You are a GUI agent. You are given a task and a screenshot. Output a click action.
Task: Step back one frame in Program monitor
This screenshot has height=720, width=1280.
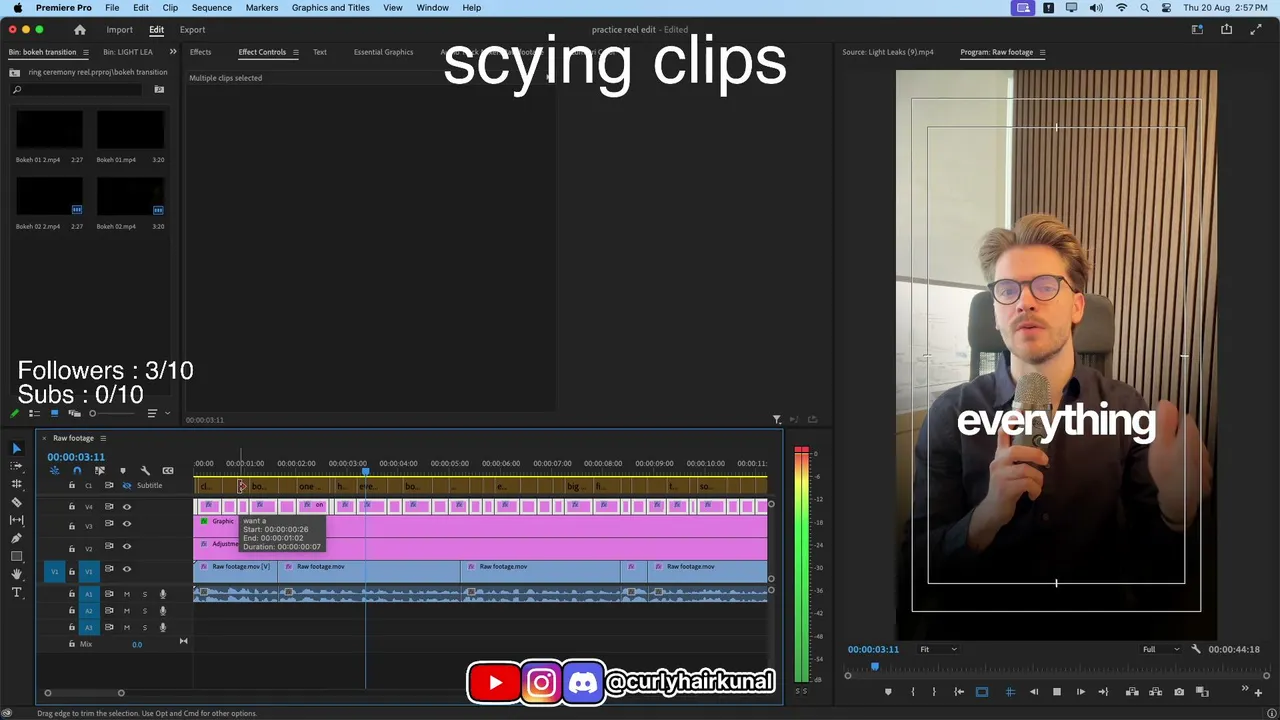[x=1034, y=692]
